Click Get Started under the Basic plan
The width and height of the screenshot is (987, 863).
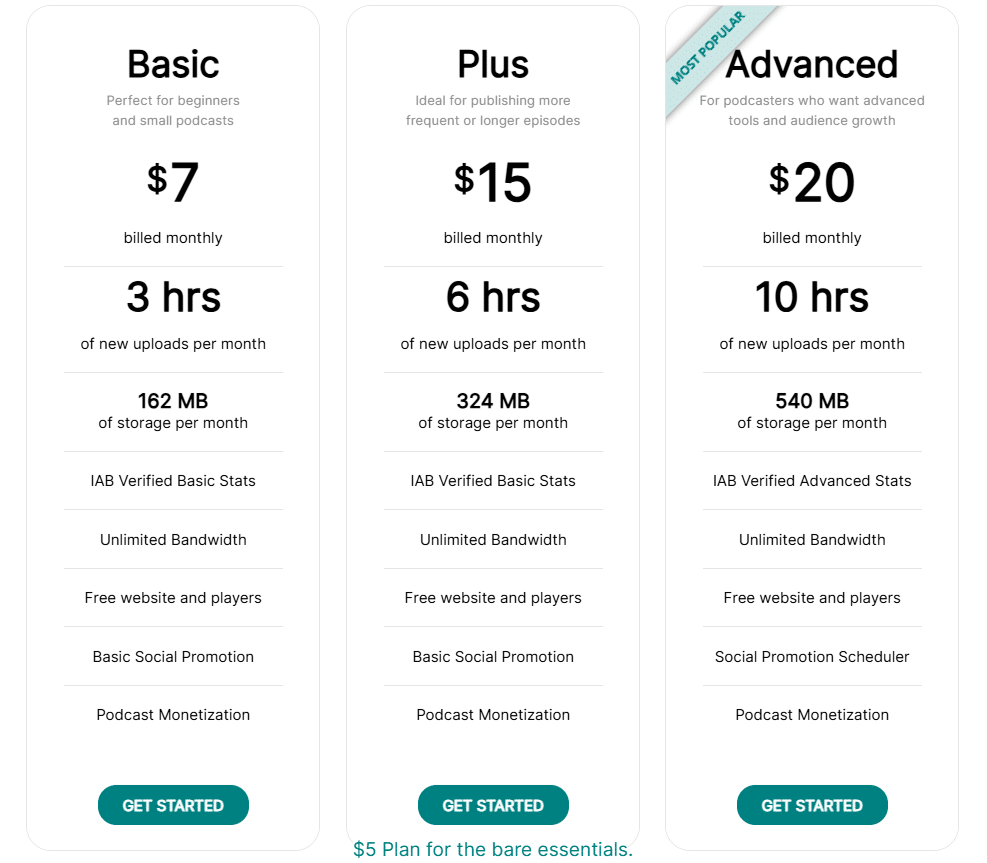pyautogui.click(x=173, y=805)
